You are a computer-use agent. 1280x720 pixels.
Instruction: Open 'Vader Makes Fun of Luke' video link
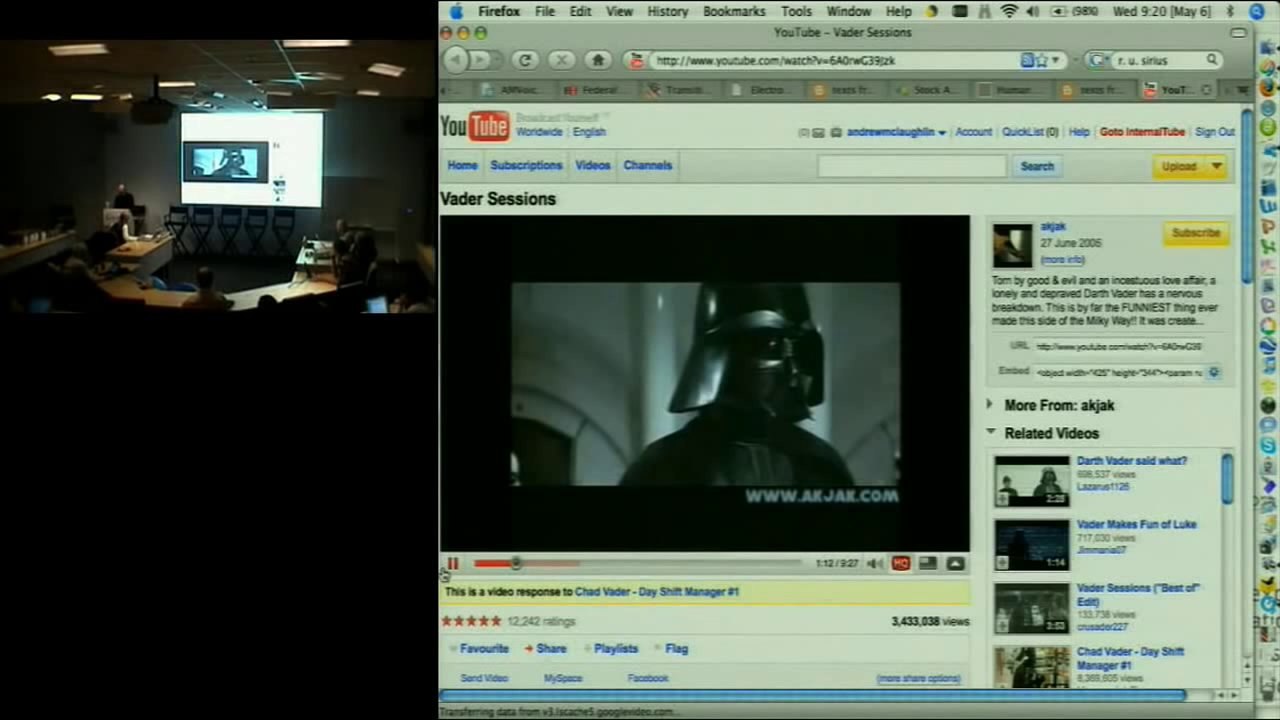pyautogui.click(x=1136, y=524)
